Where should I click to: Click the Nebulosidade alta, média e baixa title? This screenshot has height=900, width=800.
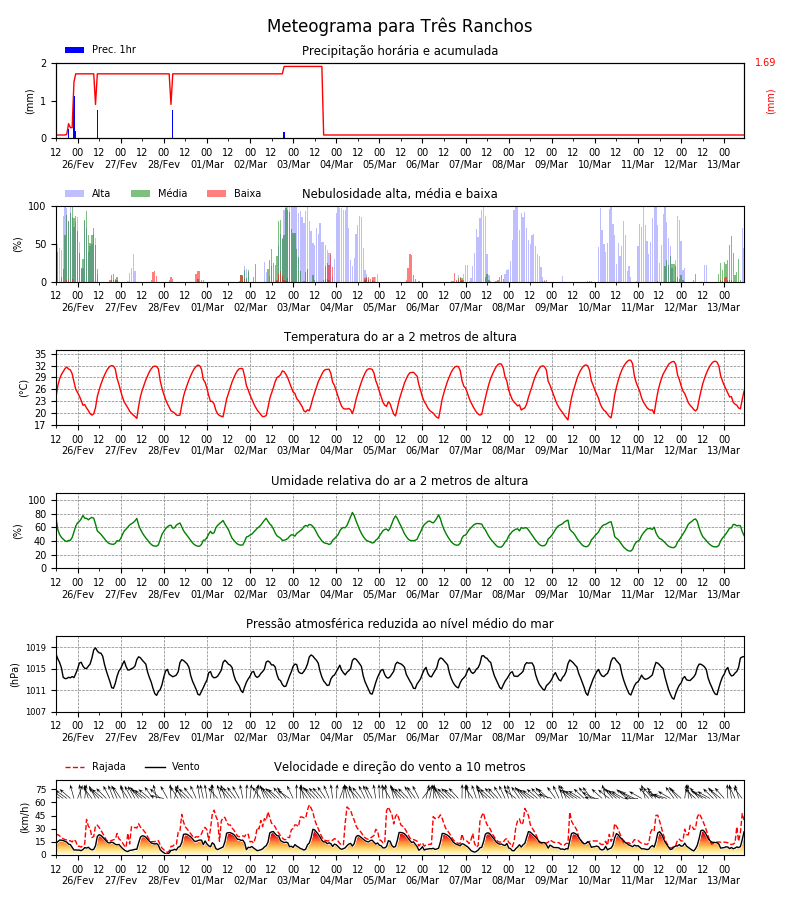click(399, 194)
